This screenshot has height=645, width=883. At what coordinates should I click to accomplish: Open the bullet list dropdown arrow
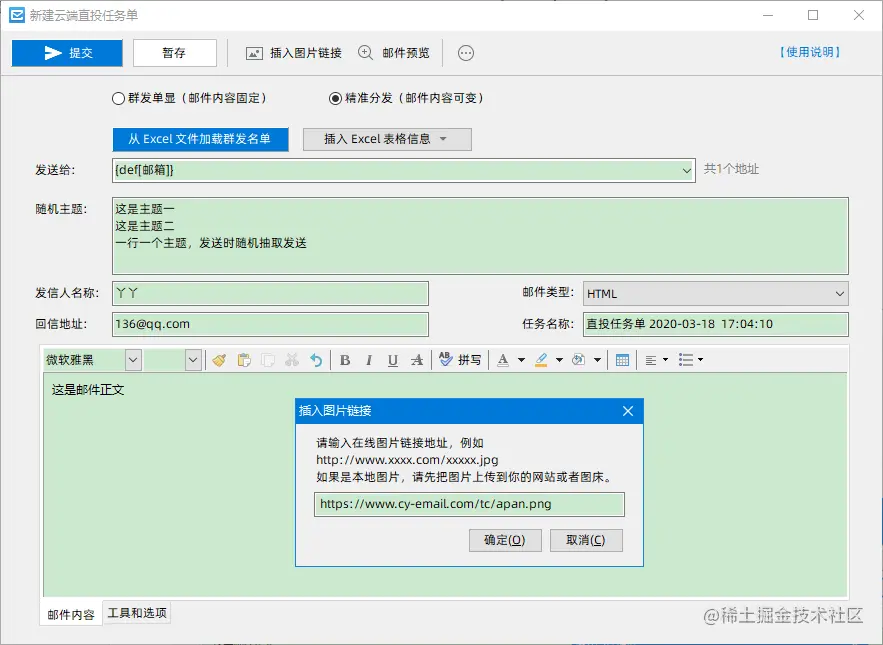(701, 360)
